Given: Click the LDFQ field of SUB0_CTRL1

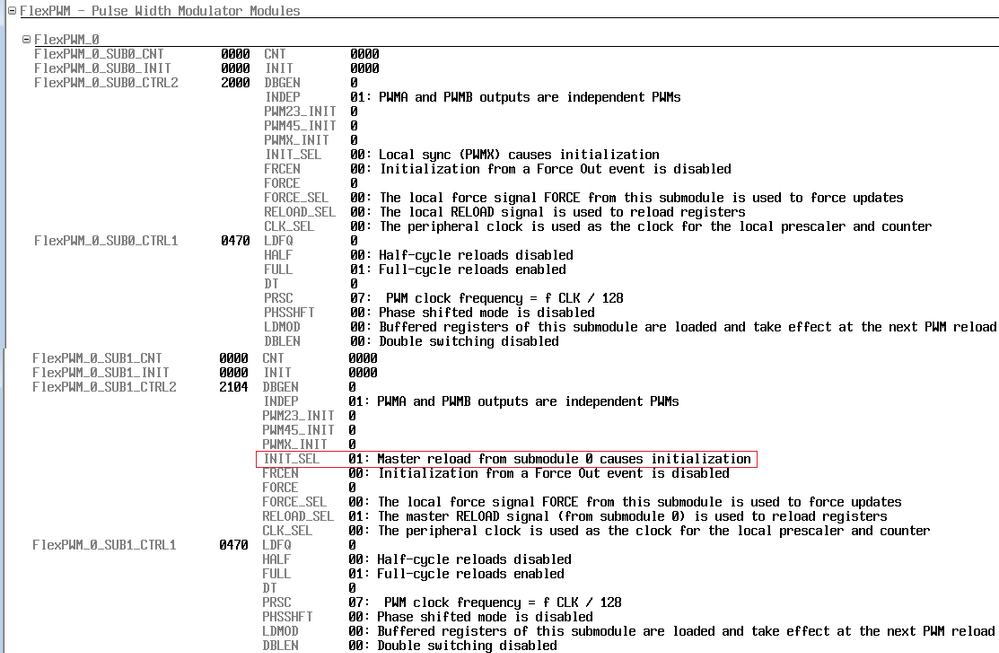Looking at the screenshot, I should pyautogui.click(x=278, y=241).
